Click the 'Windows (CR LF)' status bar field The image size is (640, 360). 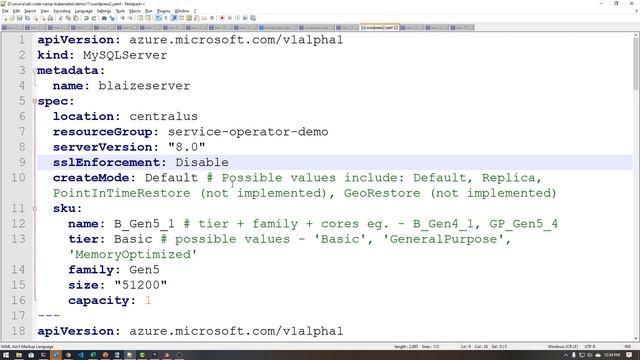click(x=562, y=347)
